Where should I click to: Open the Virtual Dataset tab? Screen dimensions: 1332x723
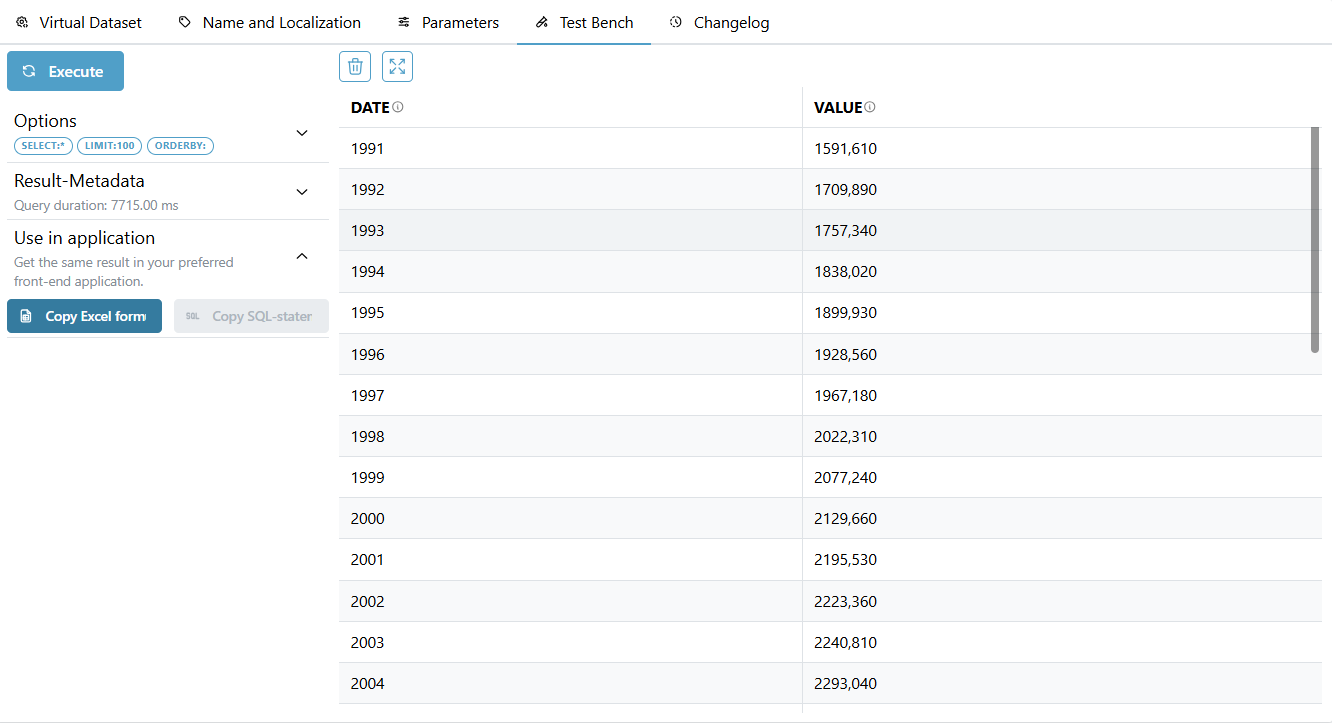click(79, 22)
